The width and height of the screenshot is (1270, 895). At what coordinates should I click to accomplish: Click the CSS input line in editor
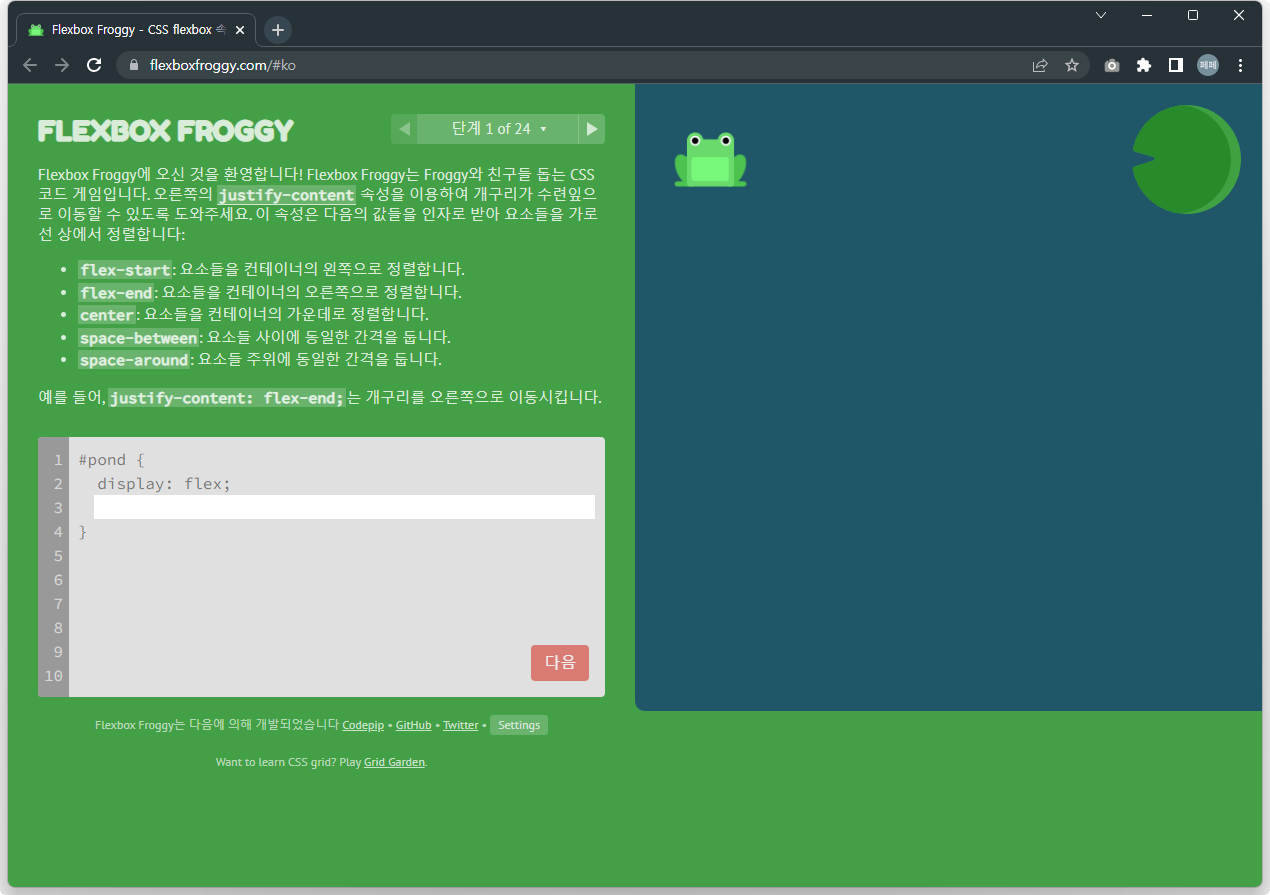pos(344,507)
